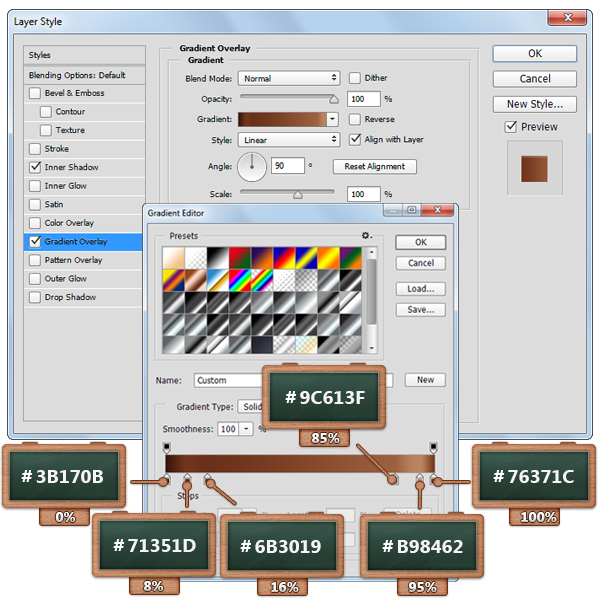Select the left opacity stop above gradient bar

click(x=166, y=446)
